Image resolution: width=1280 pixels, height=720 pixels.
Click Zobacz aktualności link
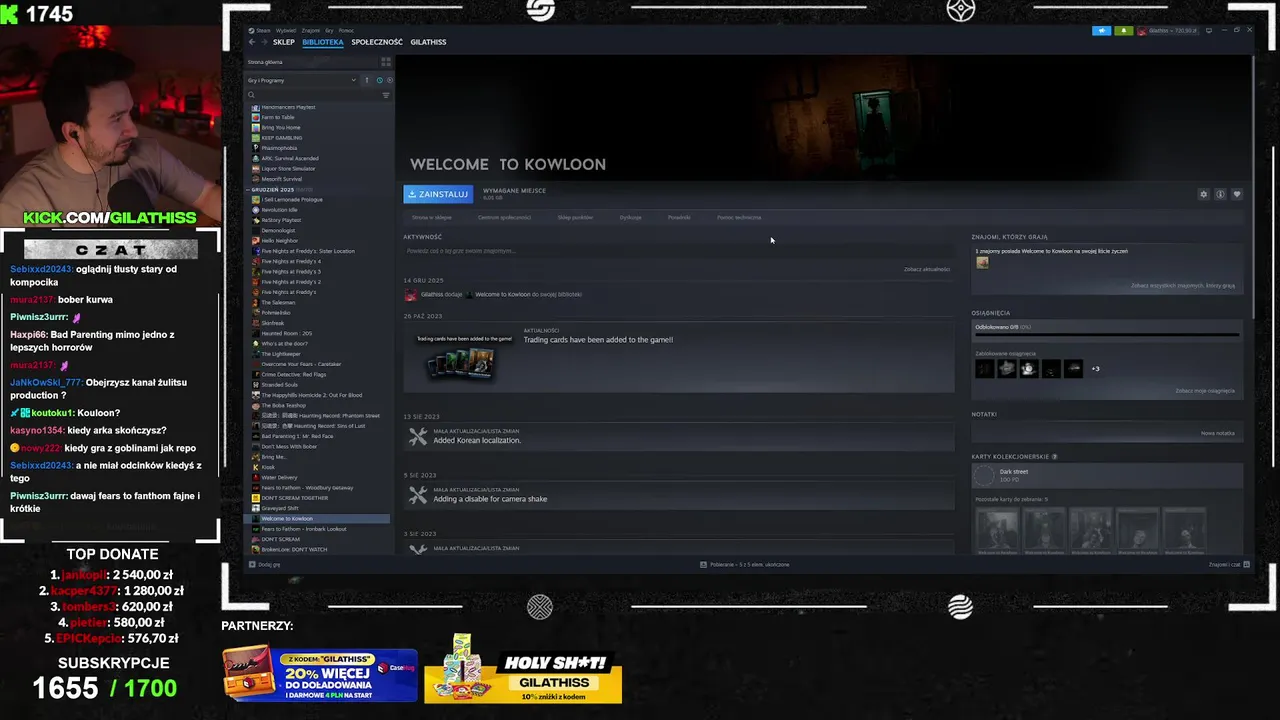(927, 269)
